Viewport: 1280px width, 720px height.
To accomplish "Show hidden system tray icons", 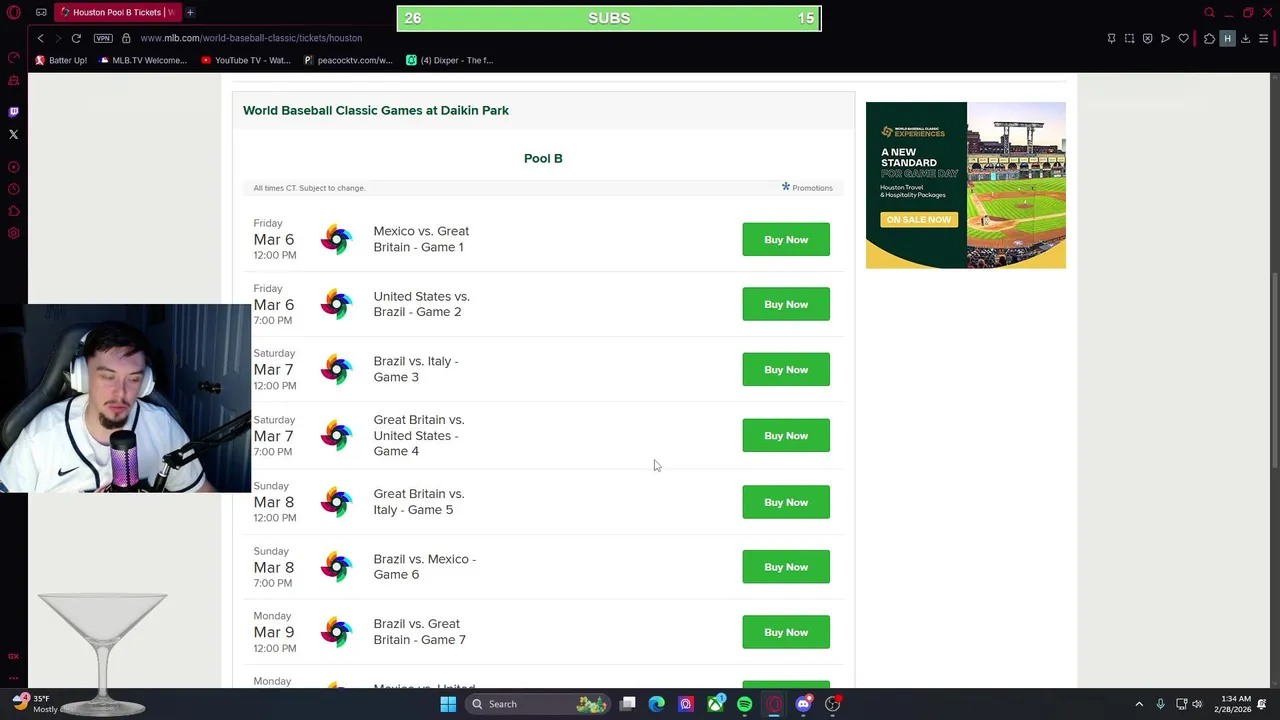I will tap(1139, 704).
